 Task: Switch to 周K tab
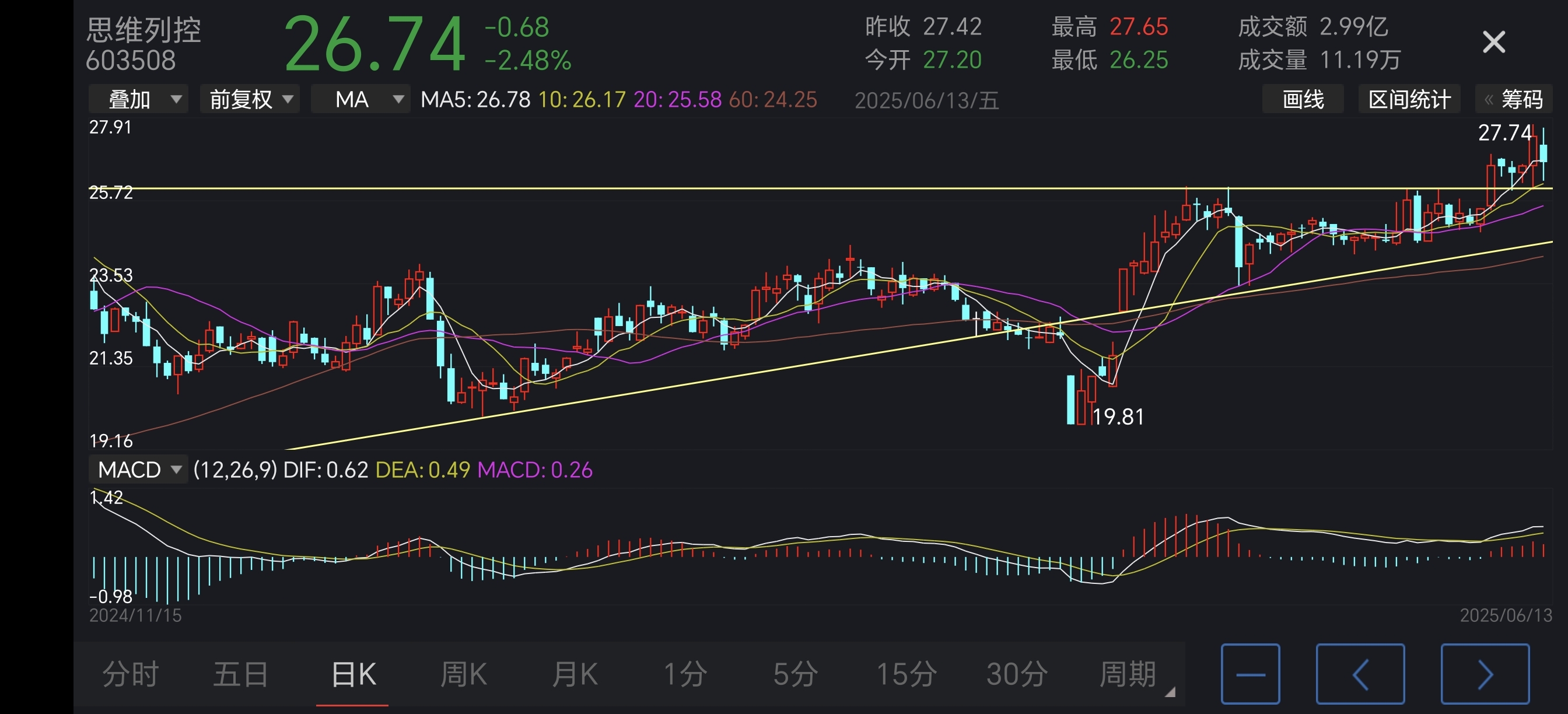463,674
